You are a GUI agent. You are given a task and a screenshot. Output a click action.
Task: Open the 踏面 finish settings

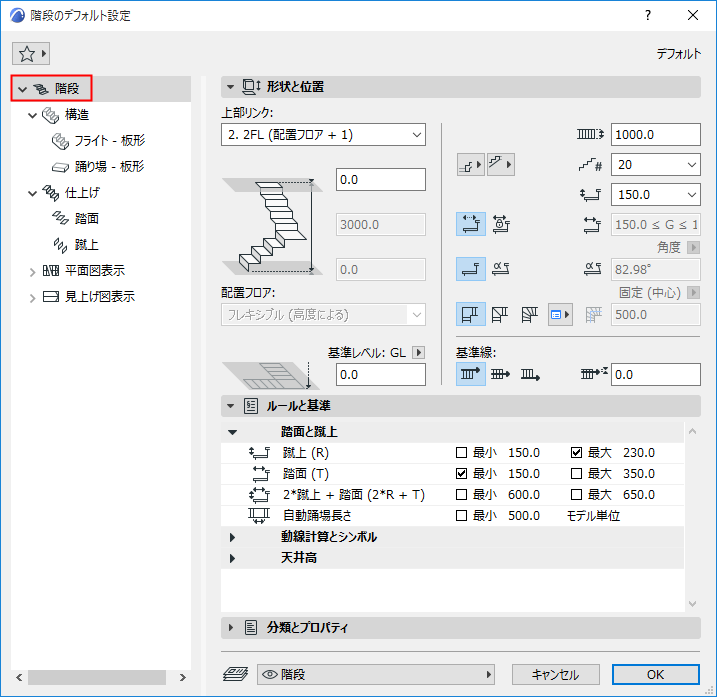pyautogui.click(x=86, y=219)
